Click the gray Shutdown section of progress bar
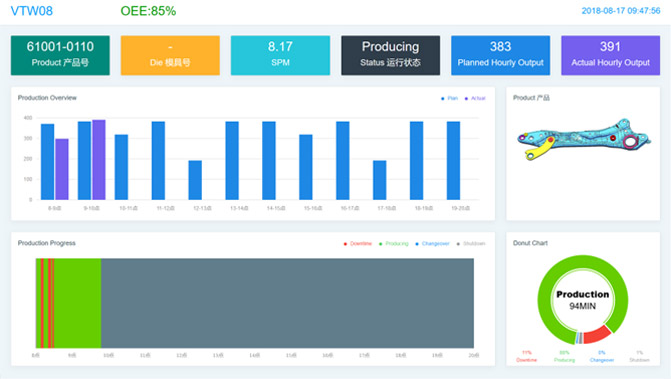 [x=288, y=303]
